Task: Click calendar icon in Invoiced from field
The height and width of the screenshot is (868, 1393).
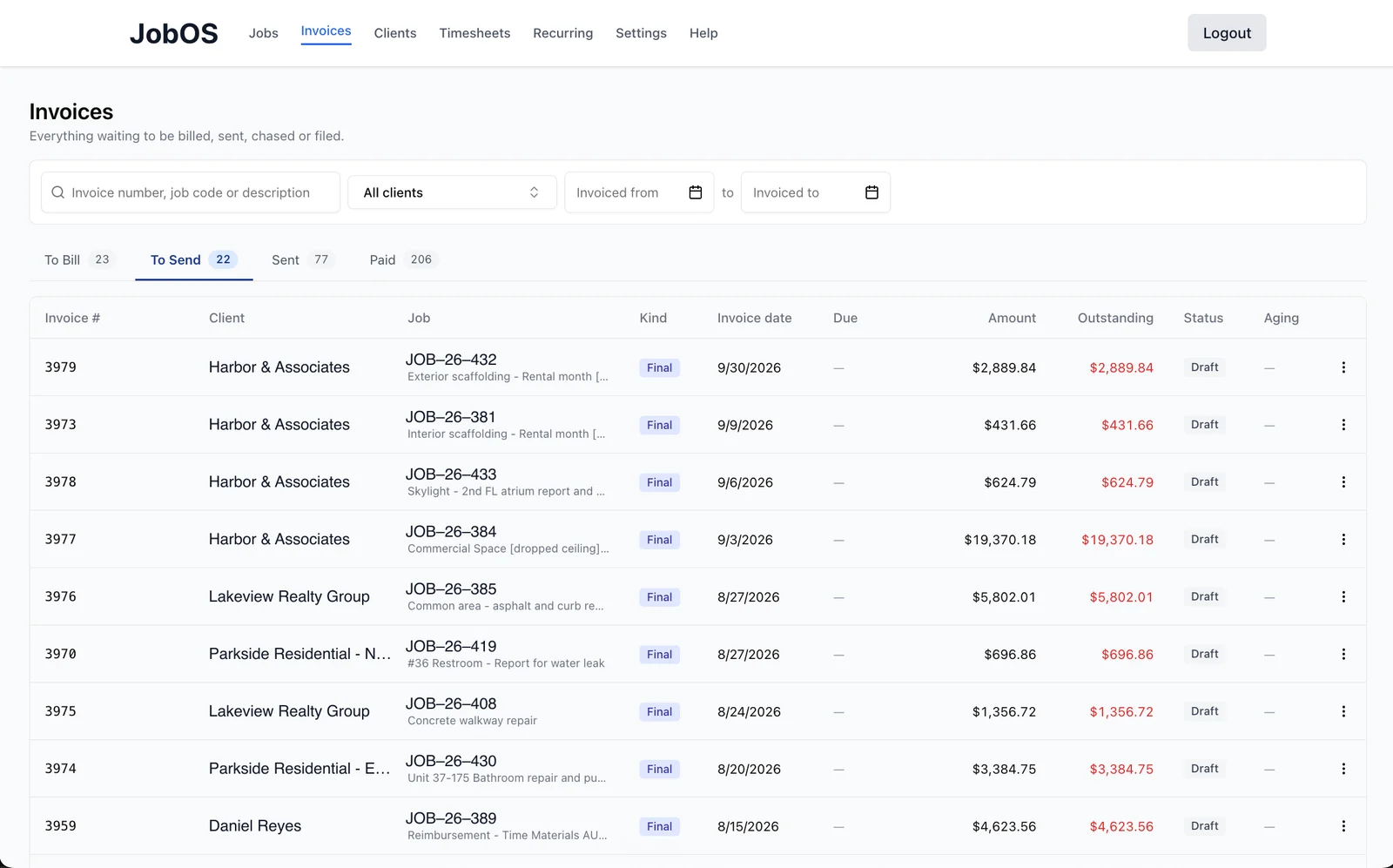Action: pyautogui.click(x=696, y=192)
